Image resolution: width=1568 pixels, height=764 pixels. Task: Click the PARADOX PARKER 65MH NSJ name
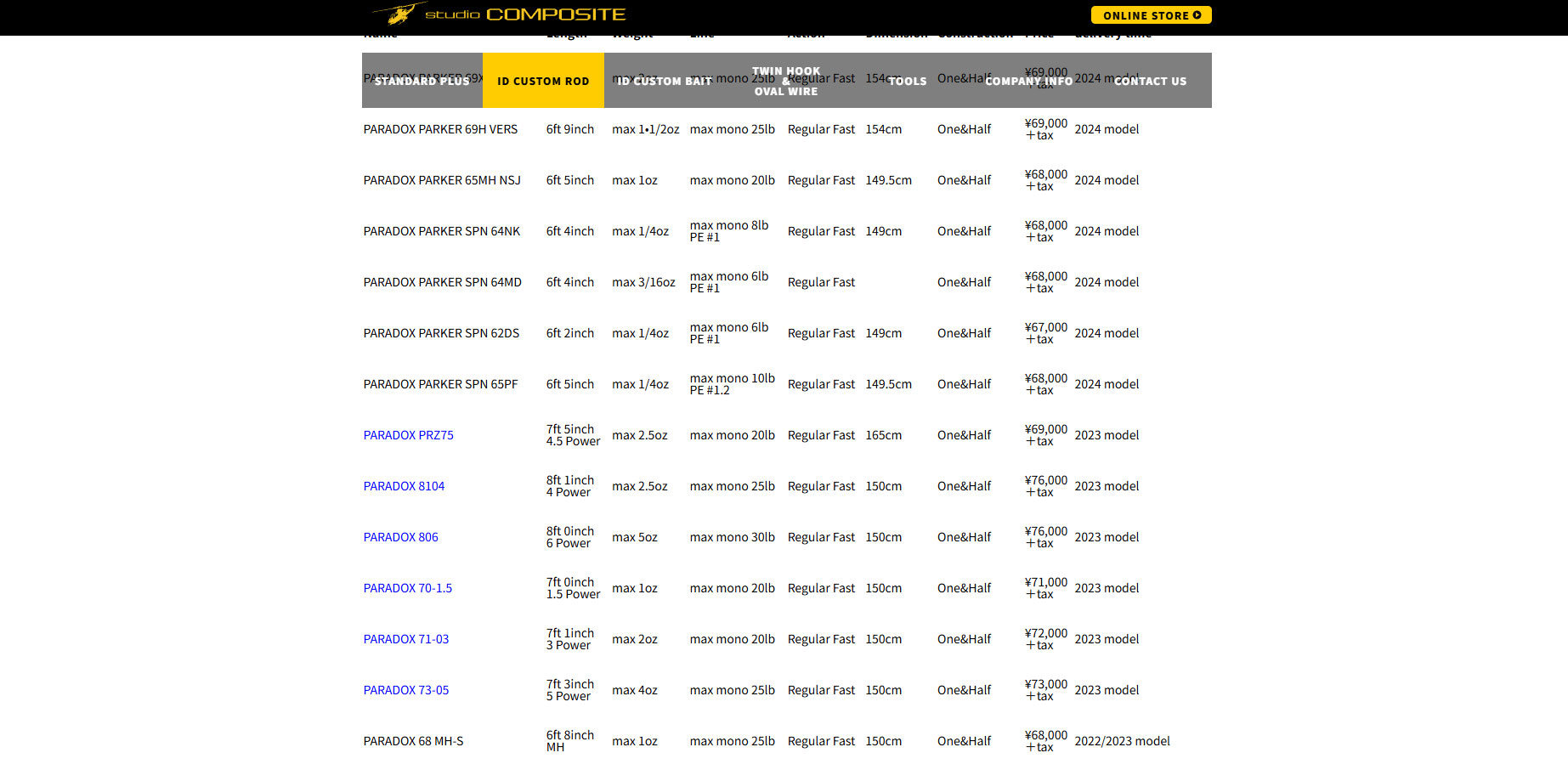pyautogui.click(x=442, y=180)
